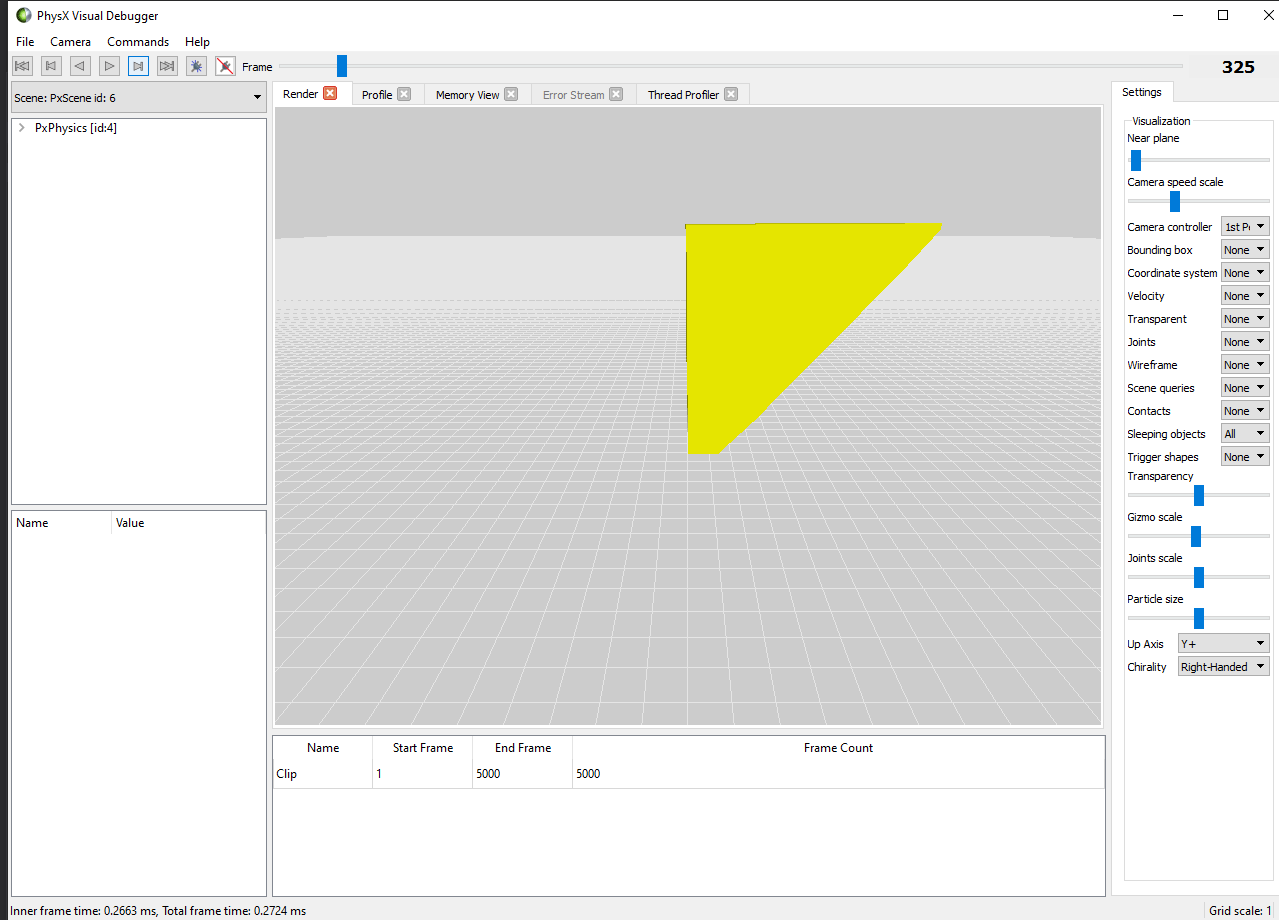Switch to the Profile tab
Viewport: 1279px width, 920px height.
[x=377, y=95]
